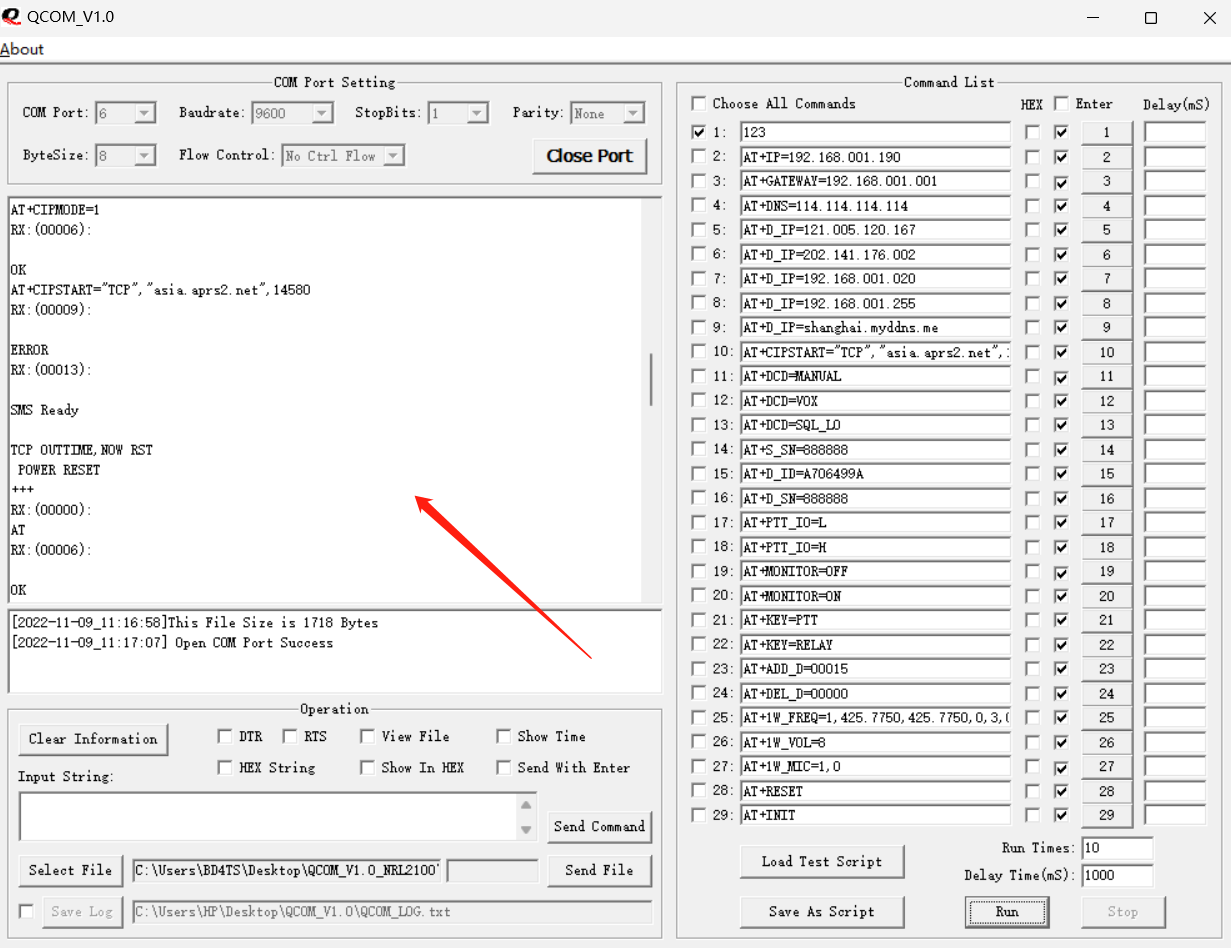Image resolution: width=1231 pixels, height=948 pixels.
Task: Click the AT+1W_VOL=8 command field
Action: (875, 742)
